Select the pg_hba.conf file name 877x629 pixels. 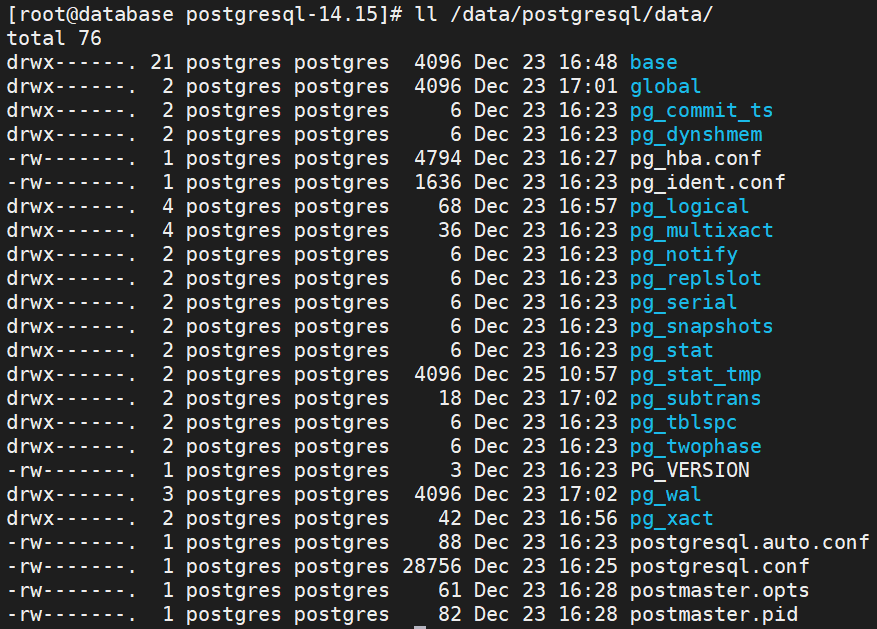(x=695, y=158)
